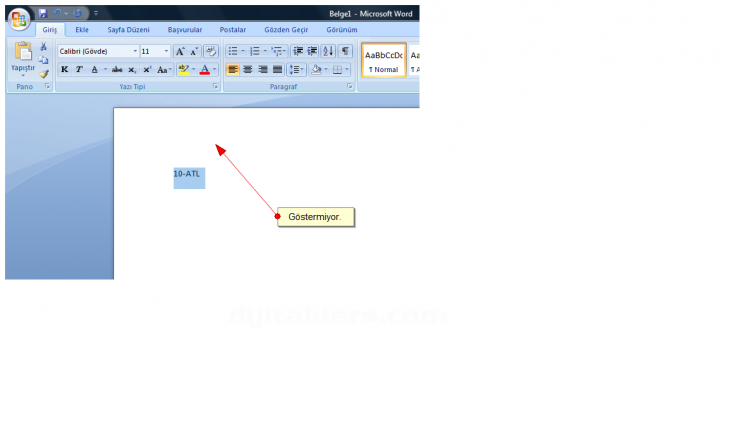Viewport: 730px width, 430px height.
Task: Align text right
Action: (263, 69)
